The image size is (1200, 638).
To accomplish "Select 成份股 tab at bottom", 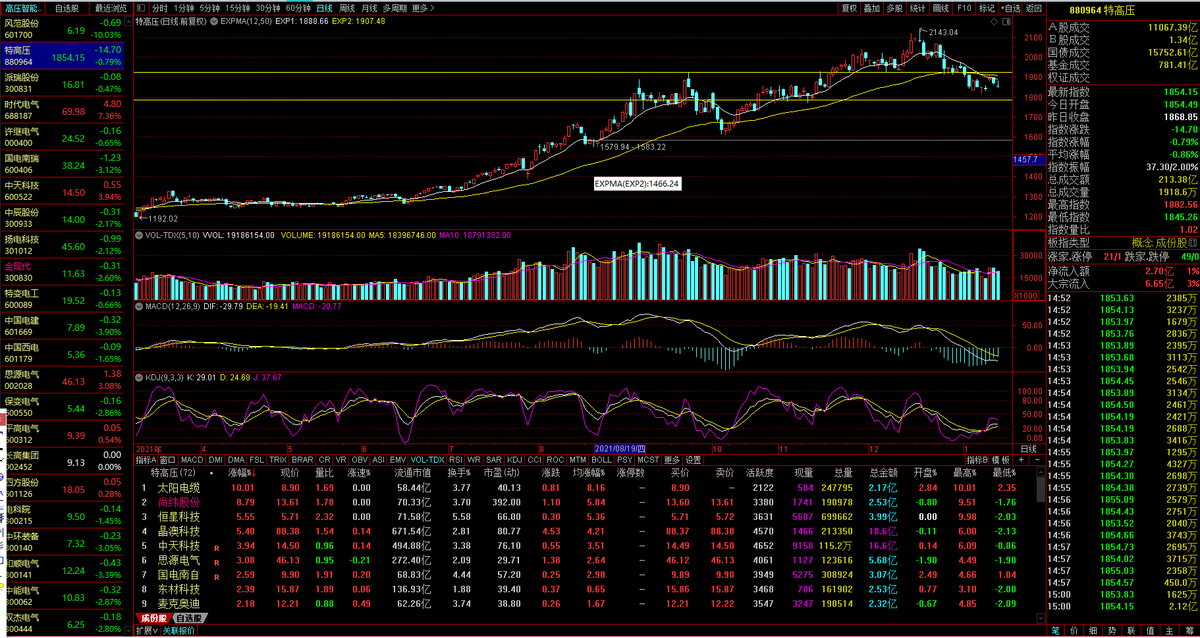I will click(154, 619).
